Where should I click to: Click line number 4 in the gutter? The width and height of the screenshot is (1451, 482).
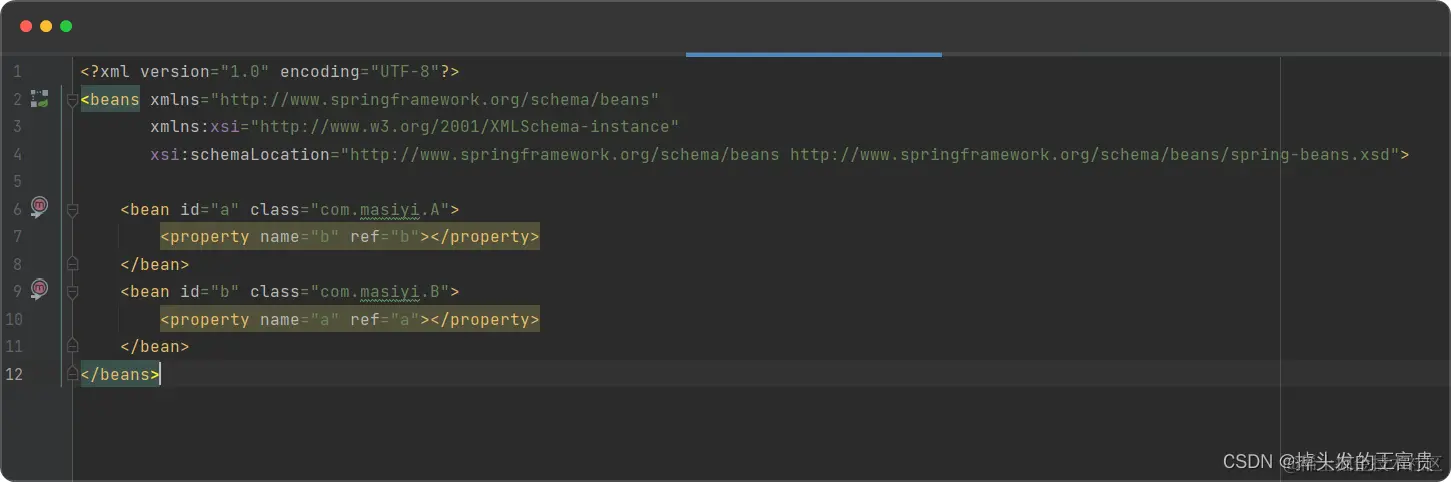17,154
